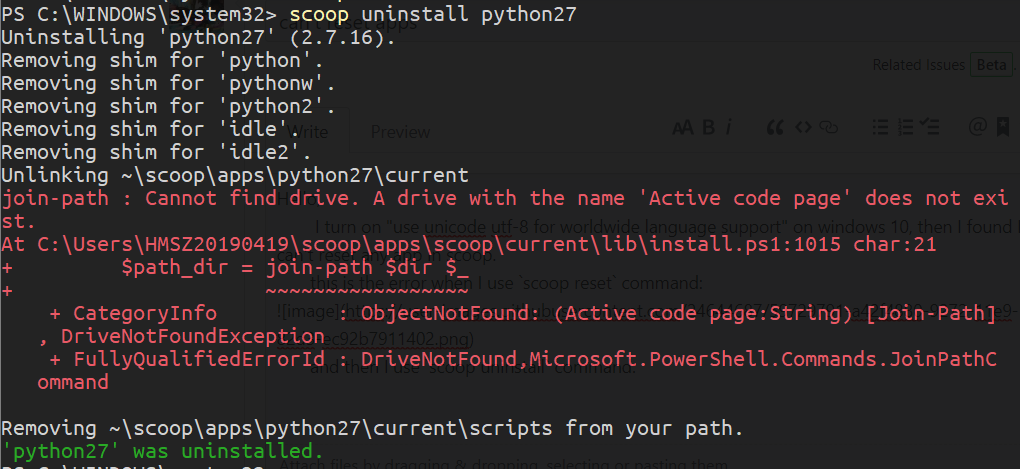Click the 'CategoryInfo' error detail line
1020x469 pixels.
tap(523, 314)
